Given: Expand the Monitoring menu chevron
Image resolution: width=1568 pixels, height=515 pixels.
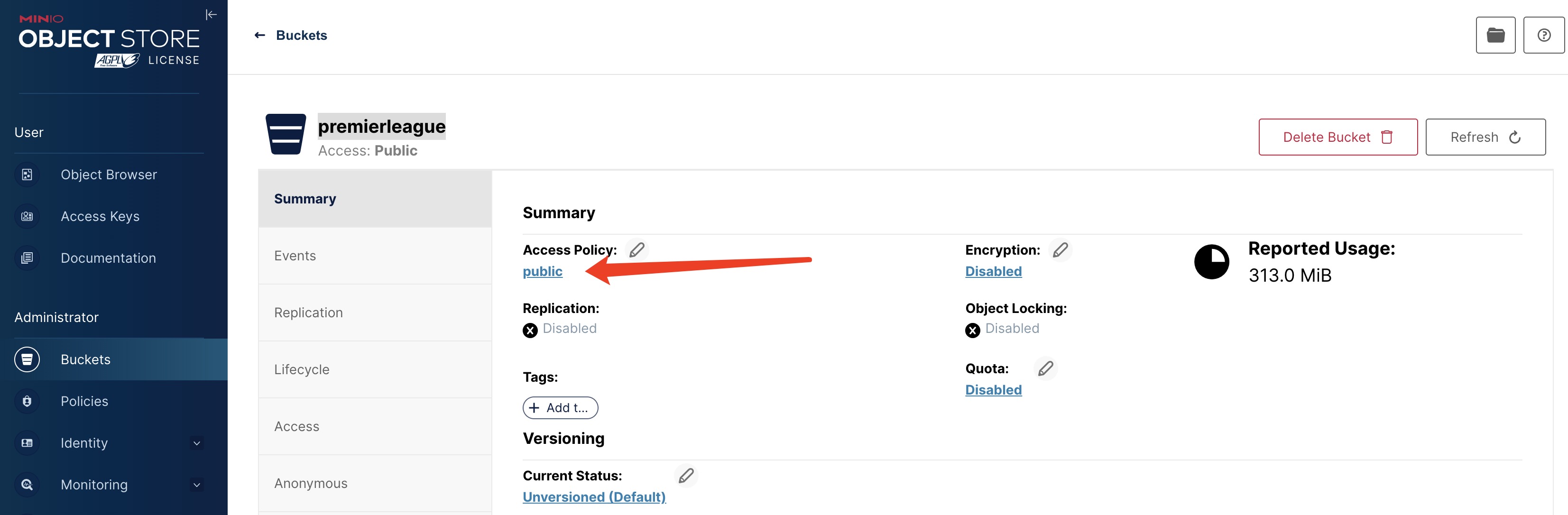Looking at the screenshot, I should point(197,485).
